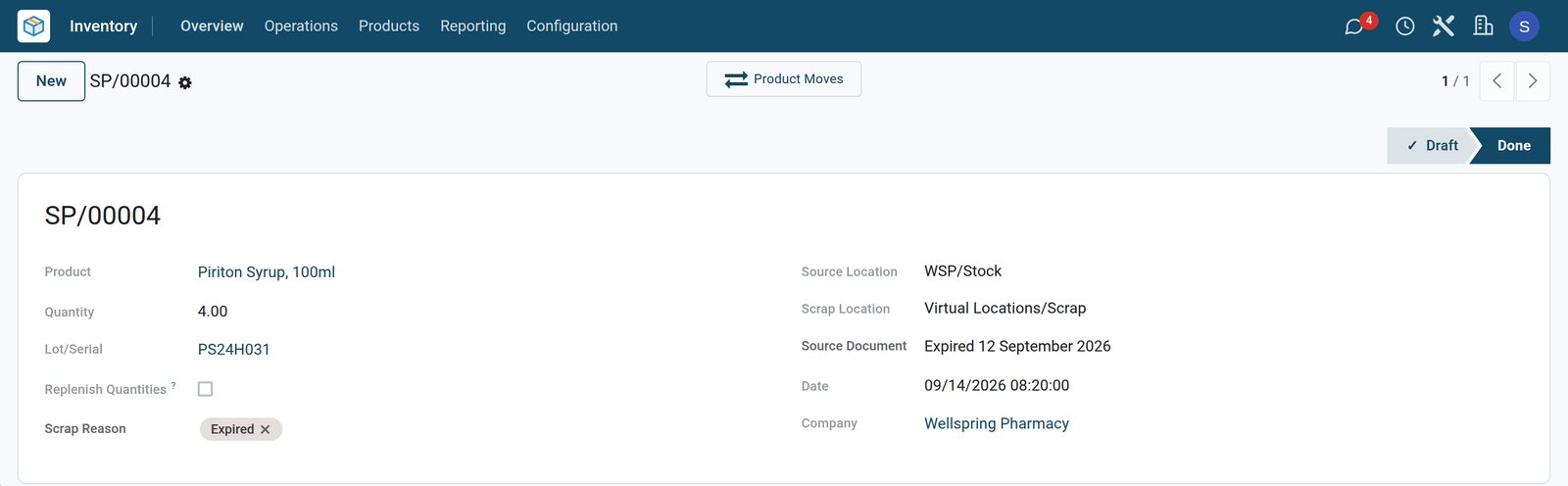Open the Piriton Syrup, 100ml product link
1568x486 pixels.
click(x=267, y=272)
